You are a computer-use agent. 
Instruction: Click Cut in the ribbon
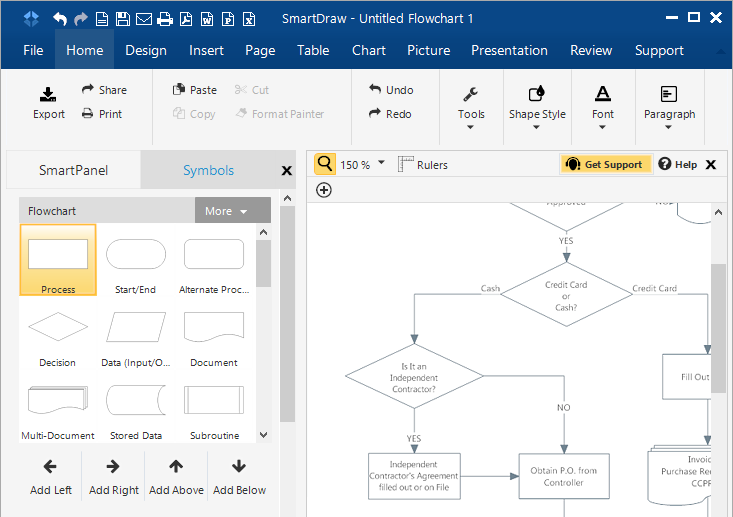coord(252,89)
